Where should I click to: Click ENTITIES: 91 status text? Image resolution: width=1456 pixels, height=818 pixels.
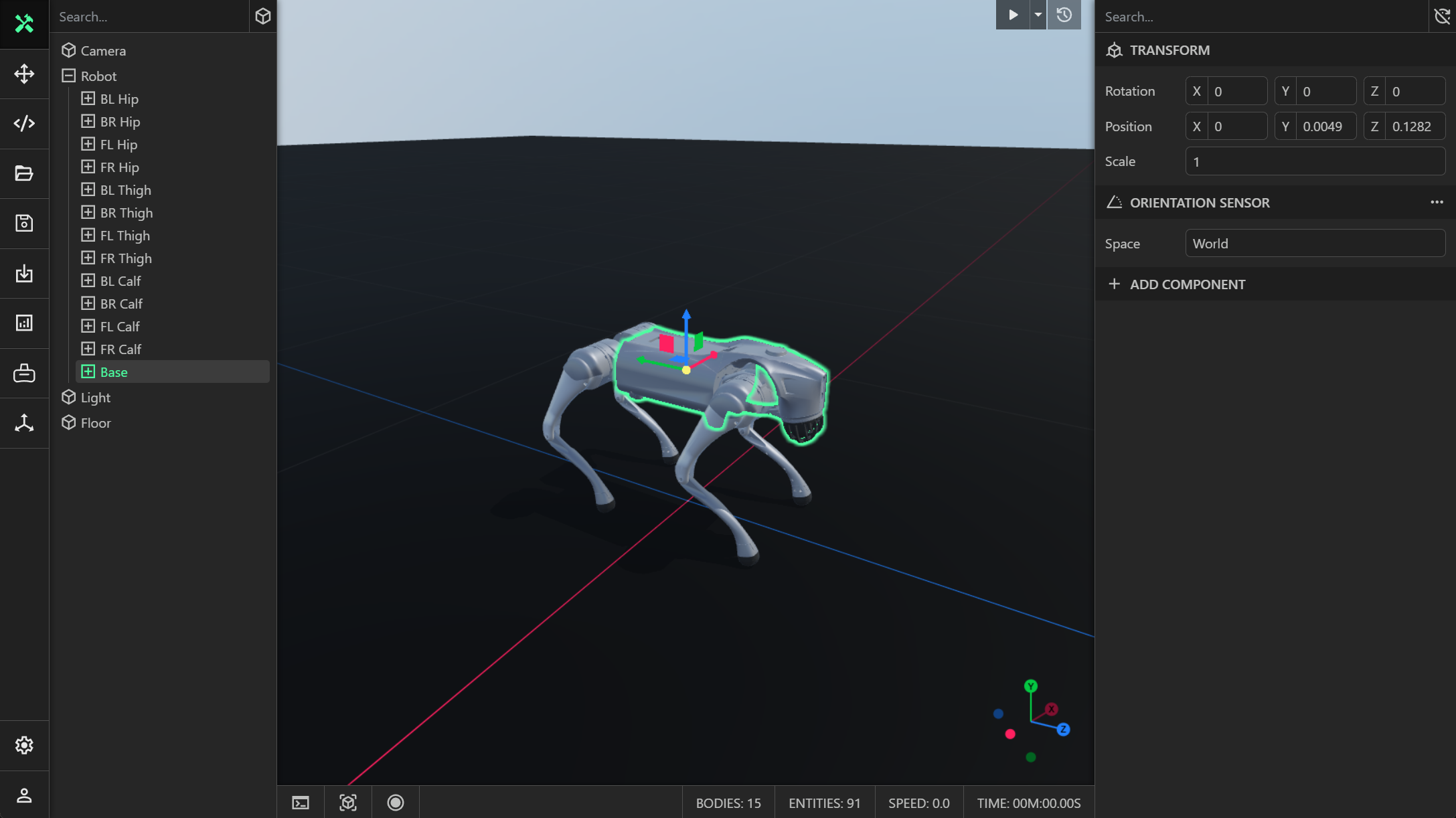(825, 803)
